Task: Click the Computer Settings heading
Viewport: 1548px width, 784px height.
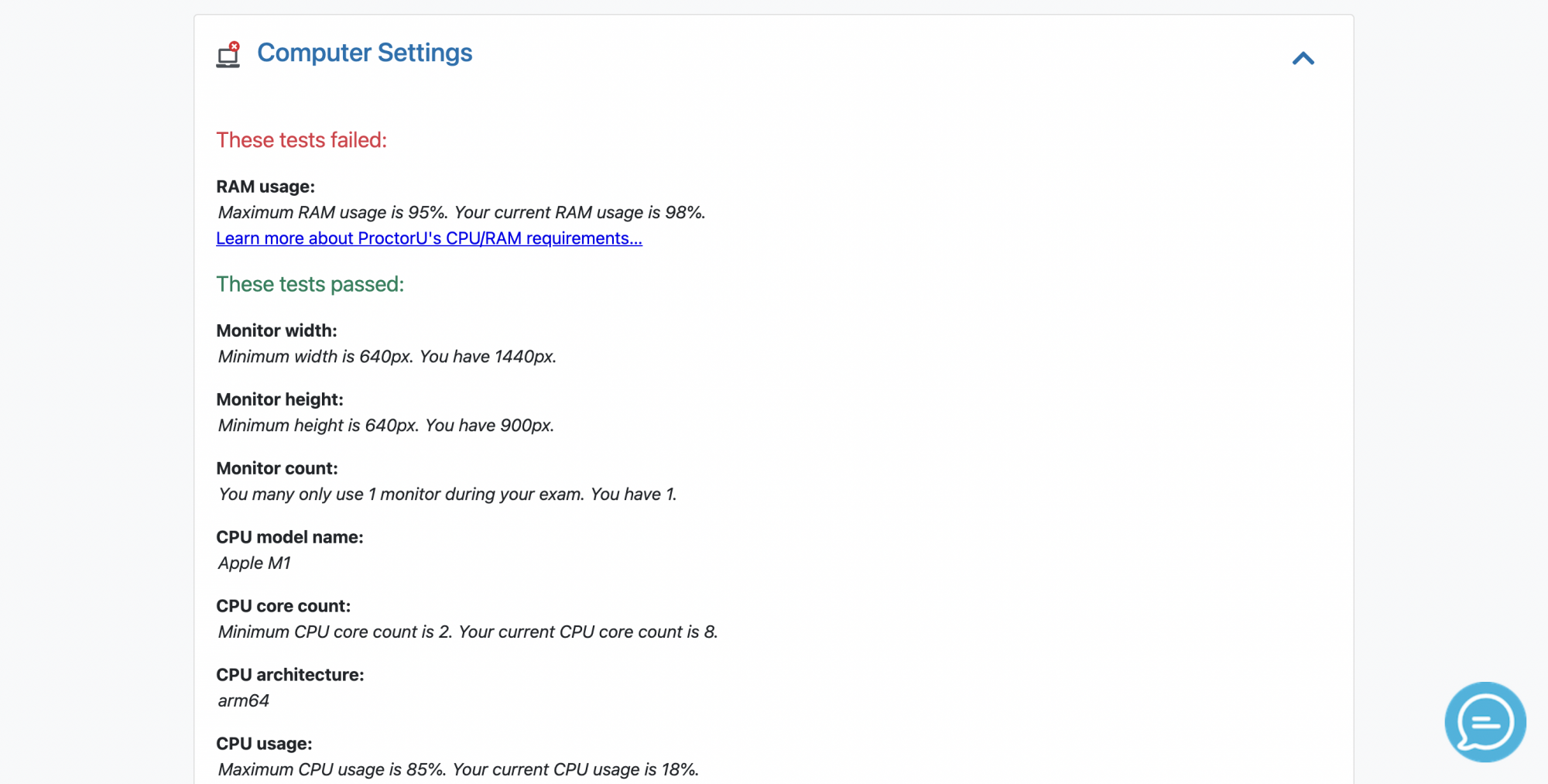Action: (365, 53)
